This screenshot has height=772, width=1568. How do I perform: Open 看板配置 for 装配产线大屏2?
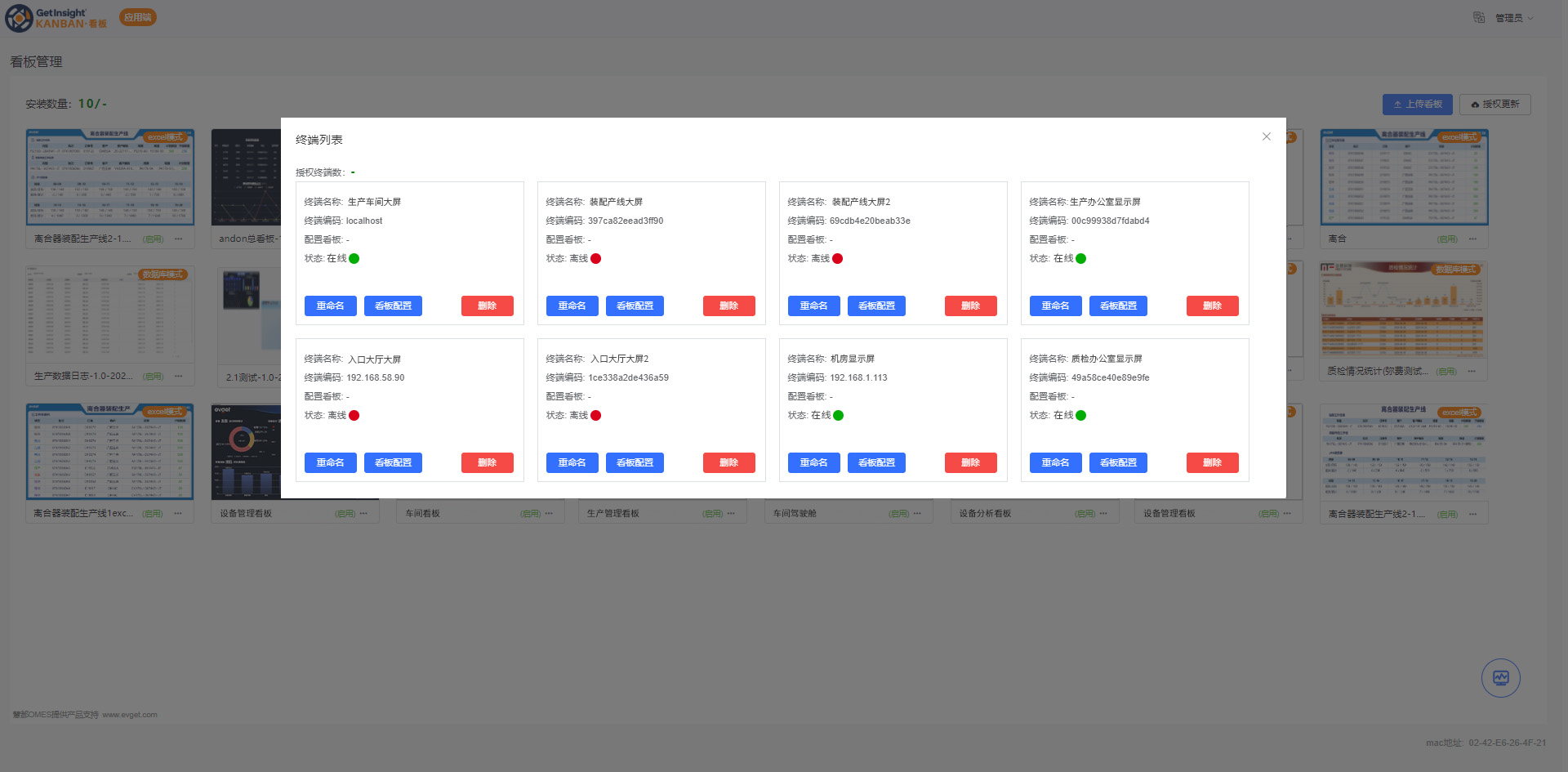click(876, 306)
